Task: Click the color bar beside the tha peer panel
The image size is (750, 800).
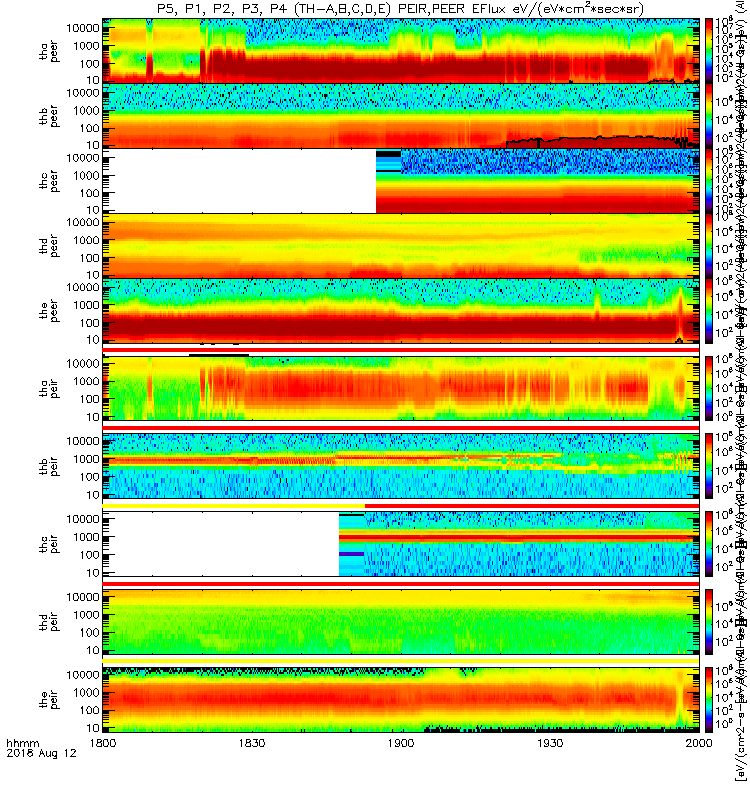Action: 709,51
